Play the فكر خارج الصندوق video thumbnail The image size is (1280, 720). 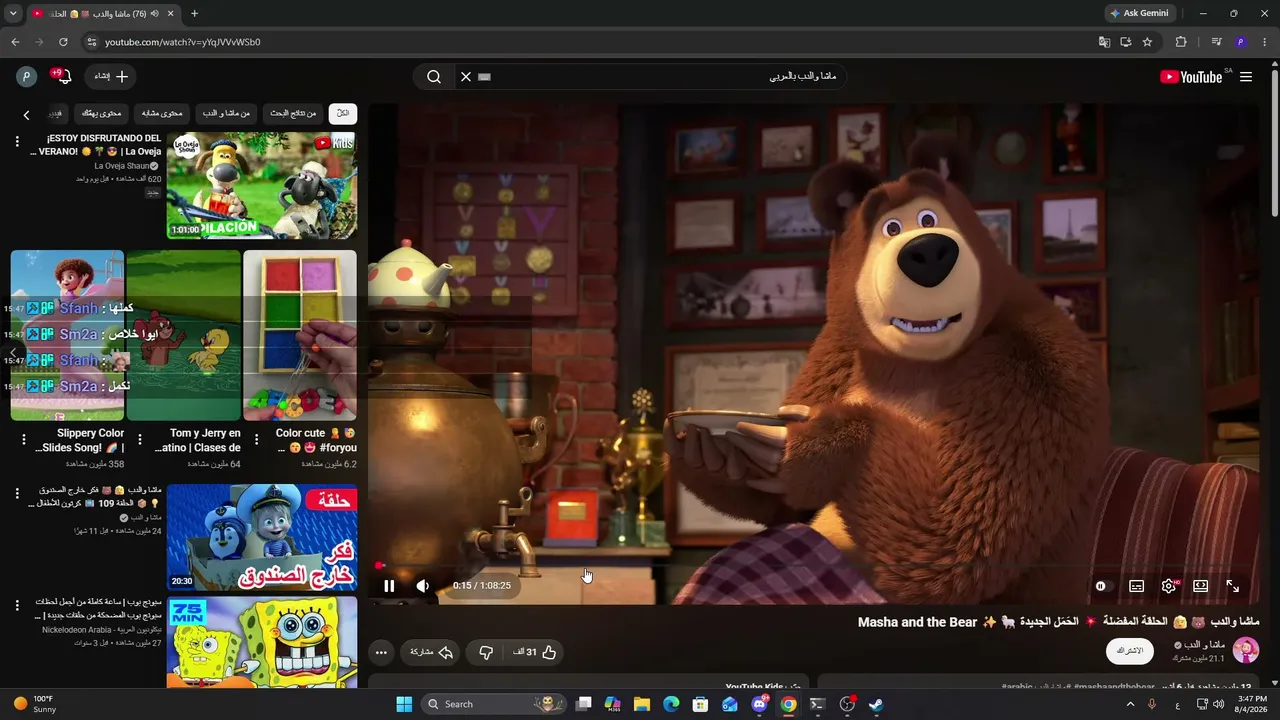pos(261,538)
